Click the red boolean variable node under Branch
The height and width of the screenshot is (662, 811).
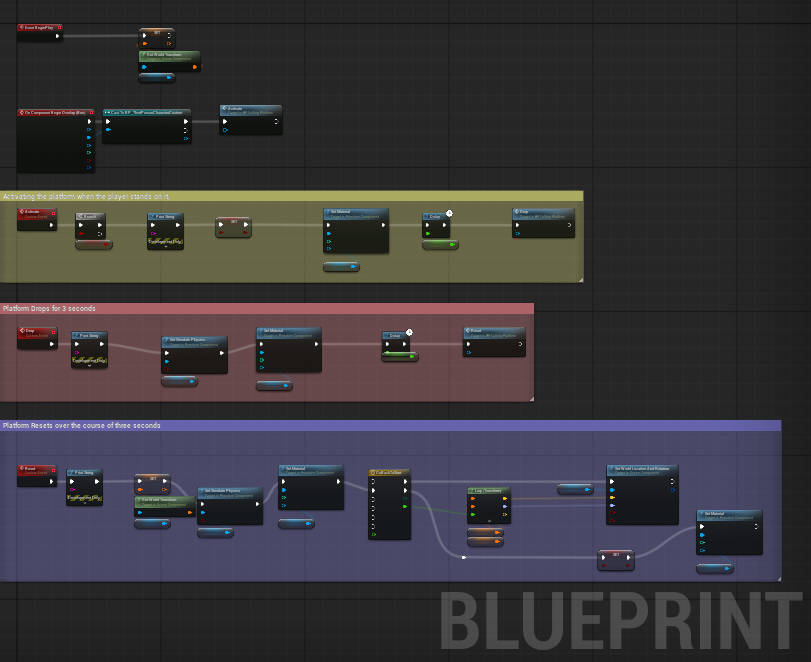[x=94, y=245]
